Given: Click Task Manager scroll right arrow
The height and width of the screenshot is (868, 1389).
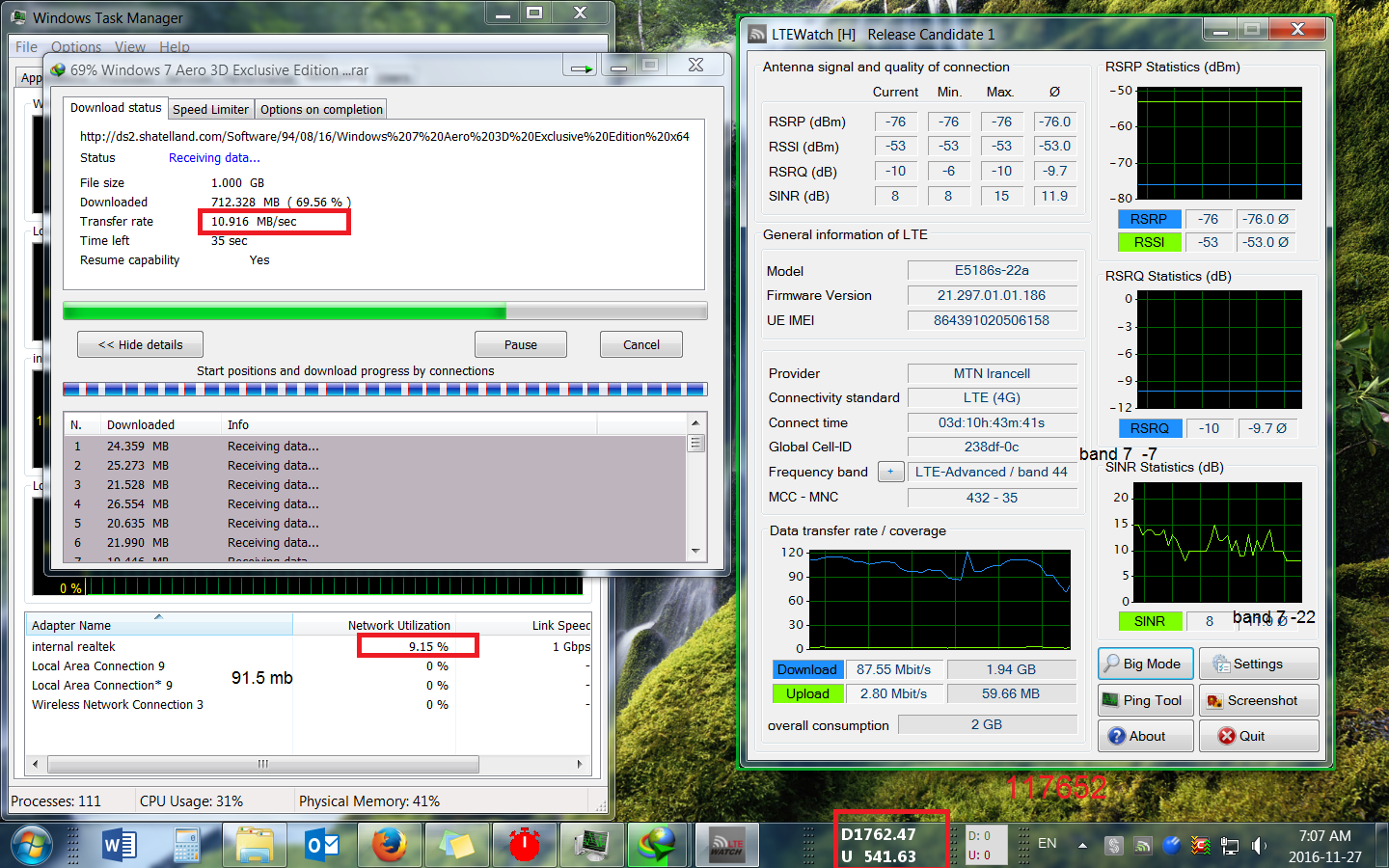Looking at the screenshot, I should point(580,764).
